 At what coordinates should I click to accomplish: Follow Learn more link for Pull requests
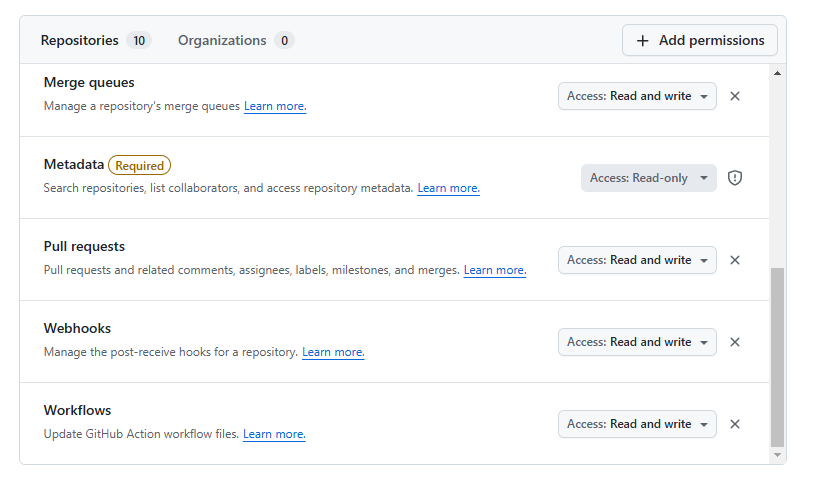point(494,270)
